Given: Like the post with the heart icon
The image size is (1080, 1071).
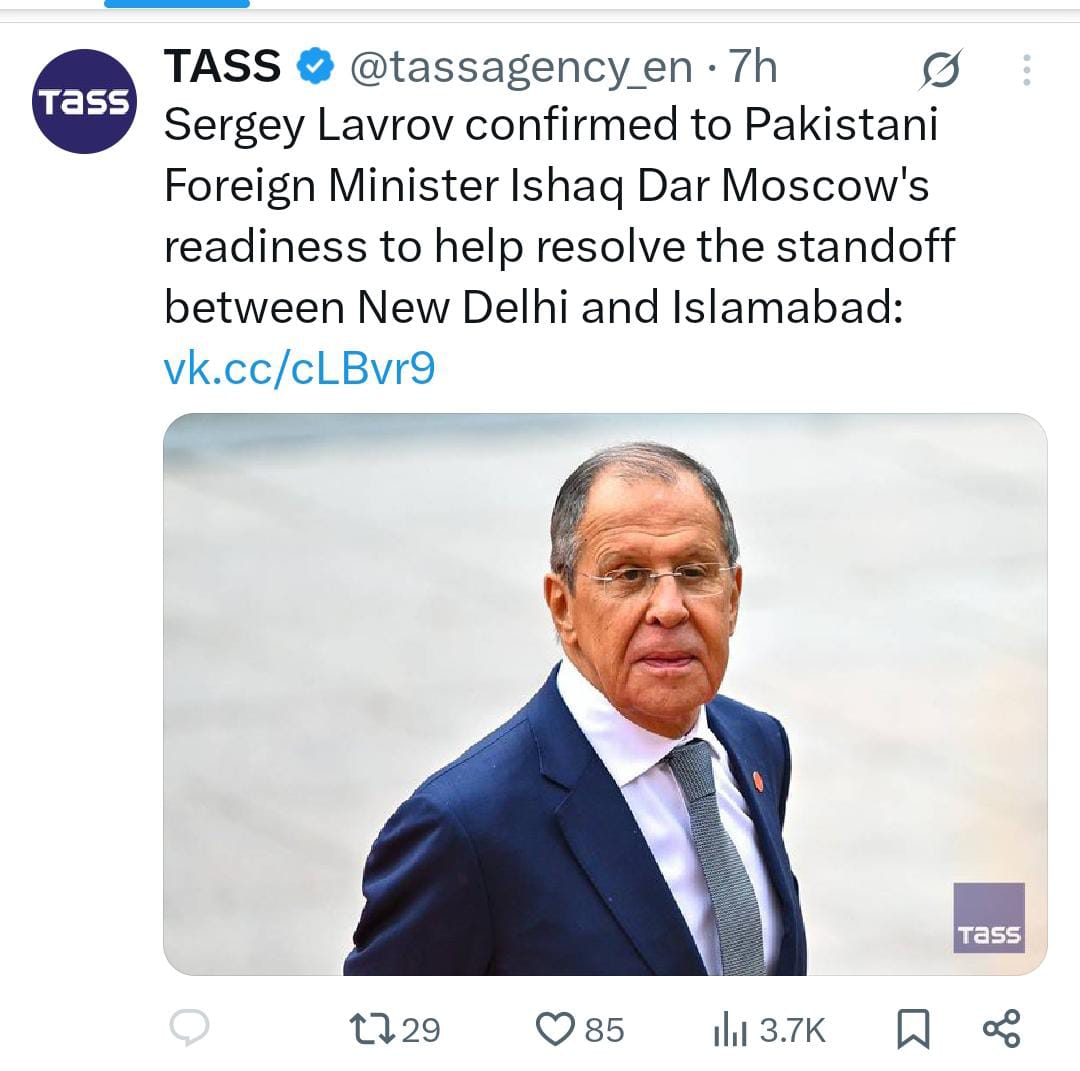Looking at the screenshot, I should [x=554, y=1028].
